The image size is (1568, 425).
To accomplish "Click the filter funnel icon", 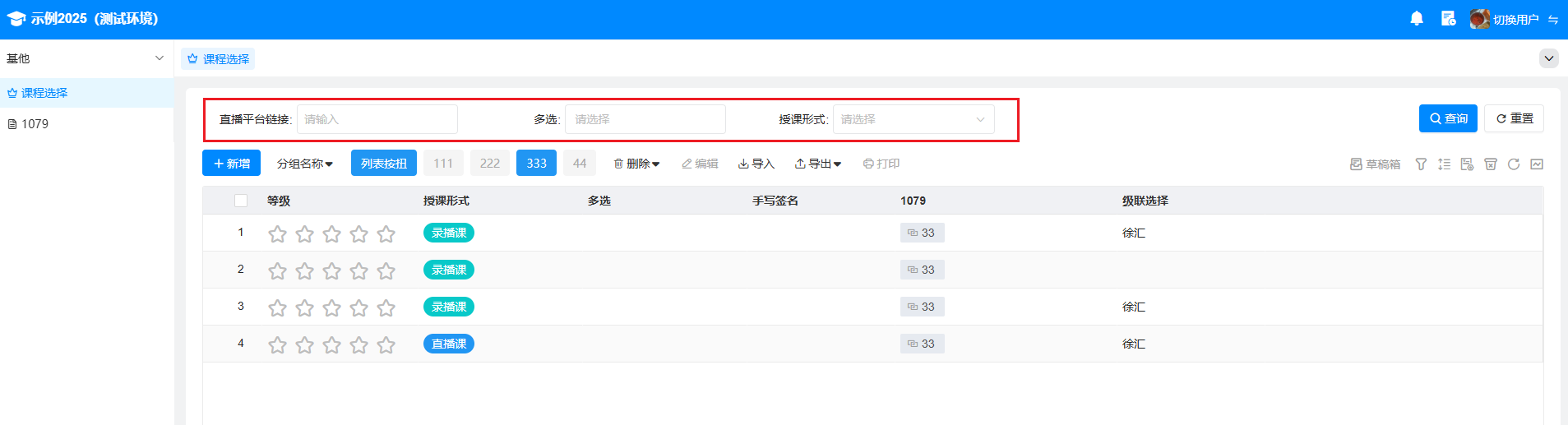I will pyautogui.click(x=1421, y=164).
